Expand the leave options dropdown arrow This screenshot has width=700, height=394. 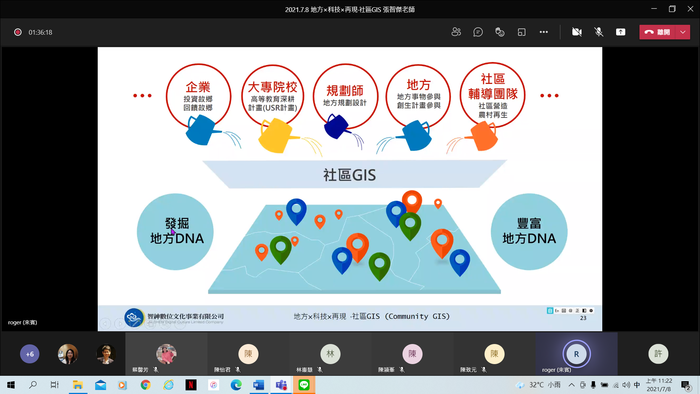click(x=683, y=32)
